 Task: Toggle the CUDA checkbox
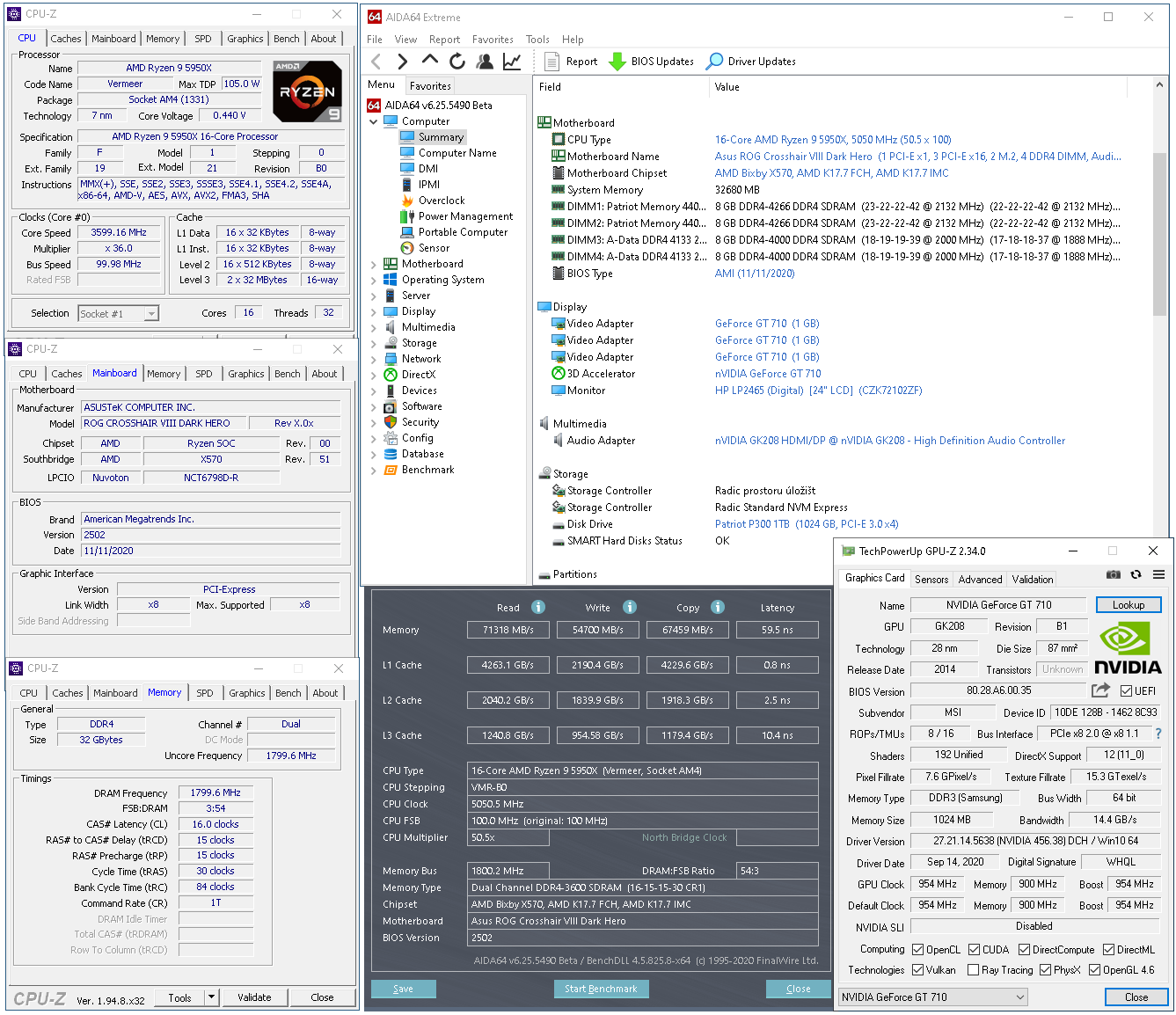click(974, 950)
